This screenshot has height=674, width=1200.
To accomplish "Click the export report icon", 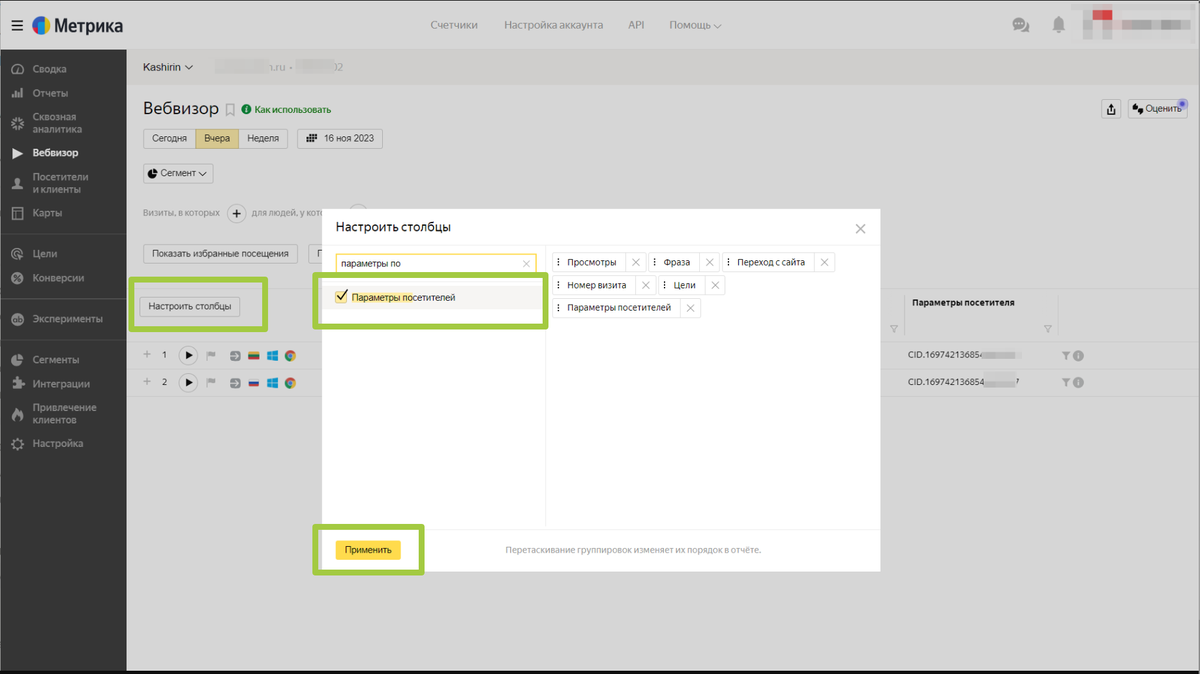I will click(1111, 109).
